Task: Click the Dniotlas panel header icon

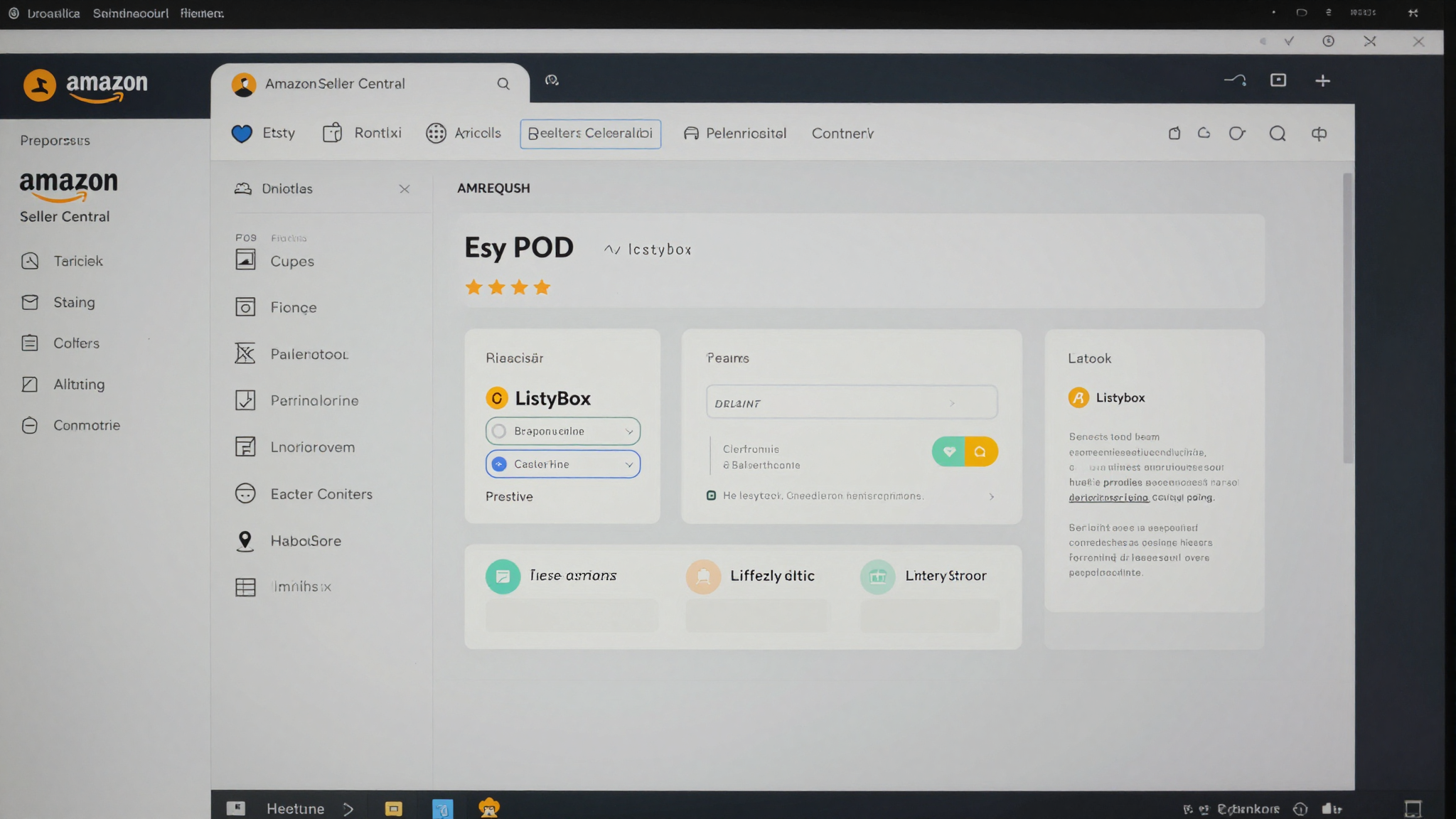Action: (243, 188)
